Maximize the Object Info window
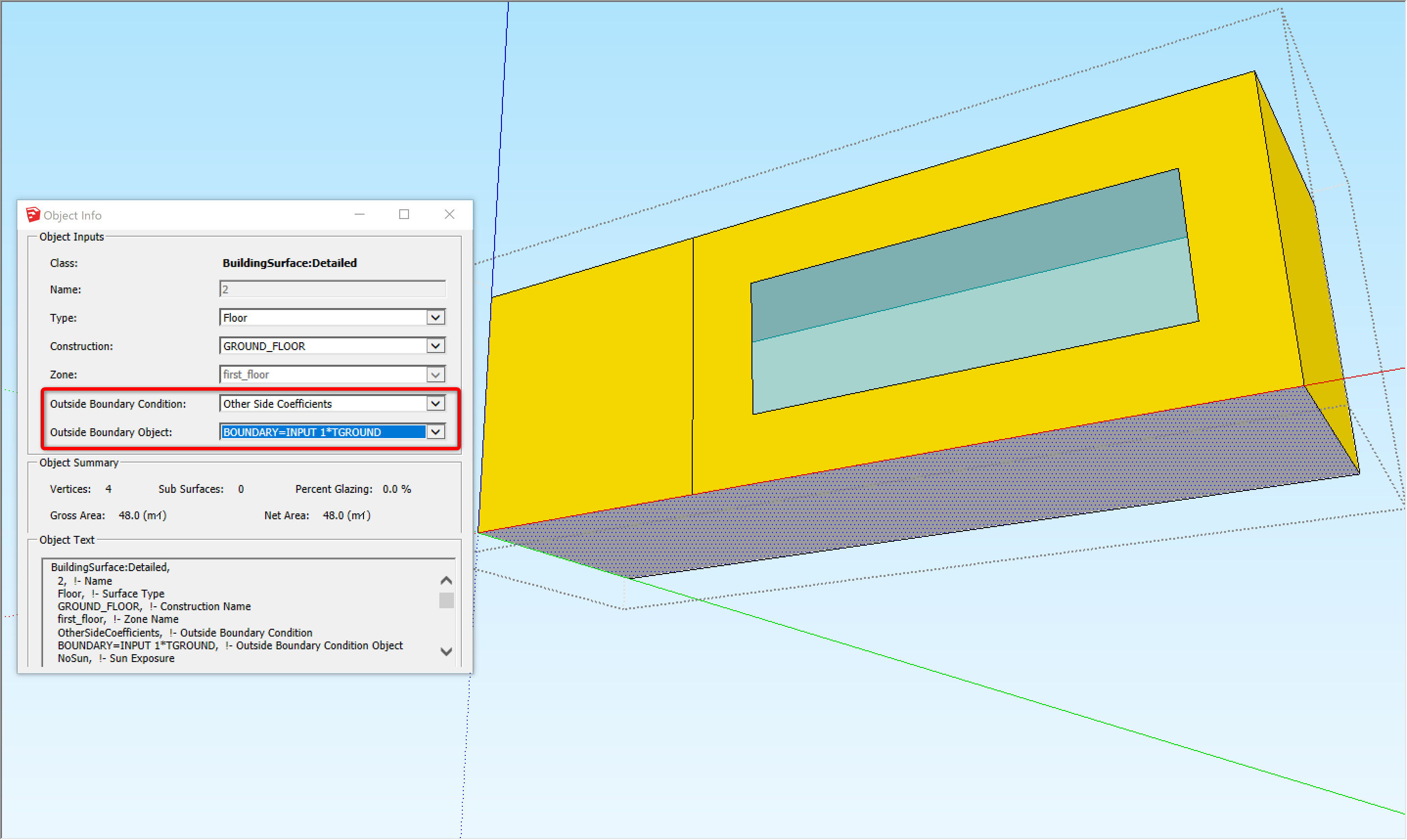 pos(404,215)
